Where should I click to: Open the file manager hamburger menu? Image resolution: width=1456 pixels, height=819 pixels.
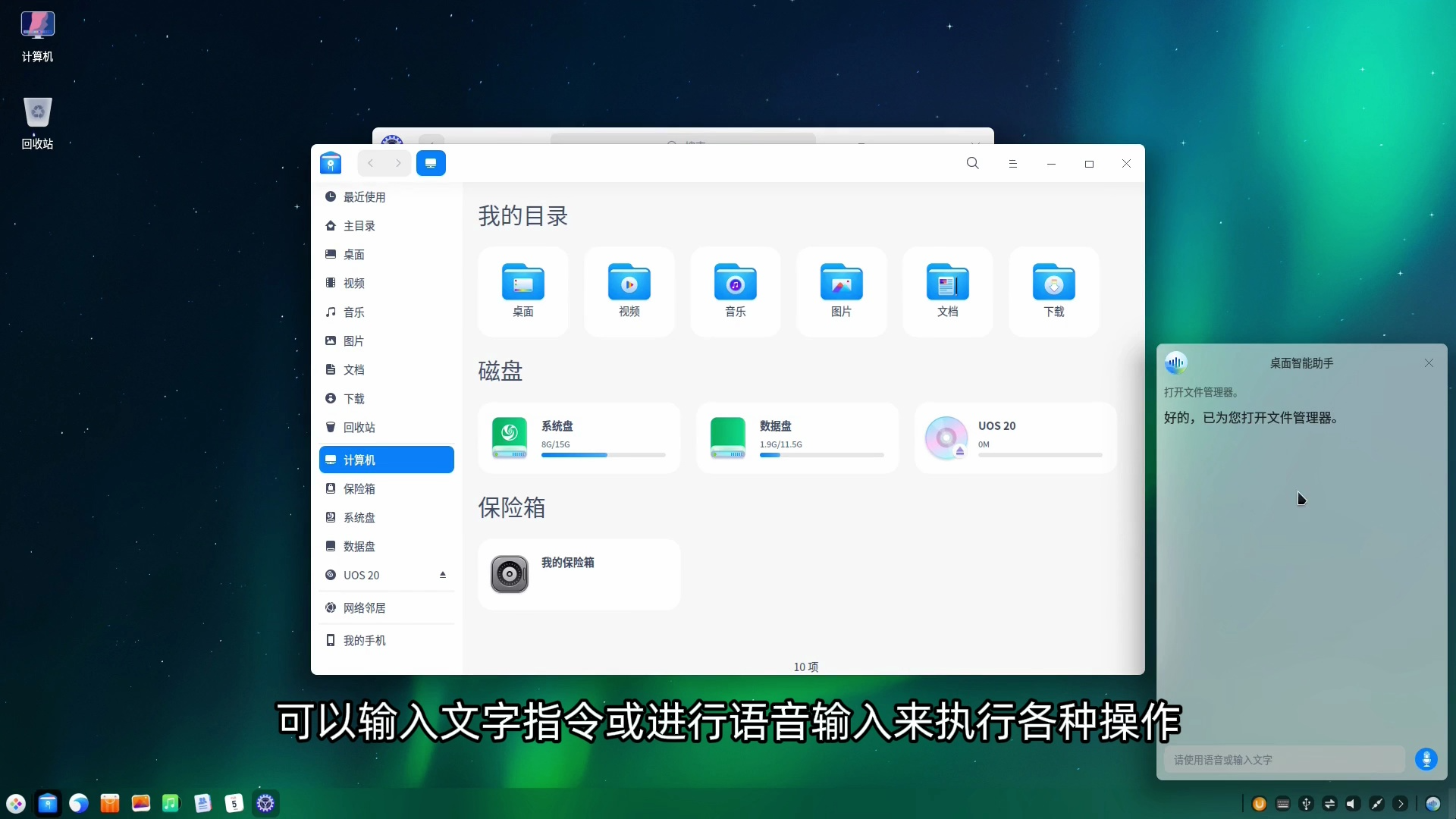click(1012, 163)
